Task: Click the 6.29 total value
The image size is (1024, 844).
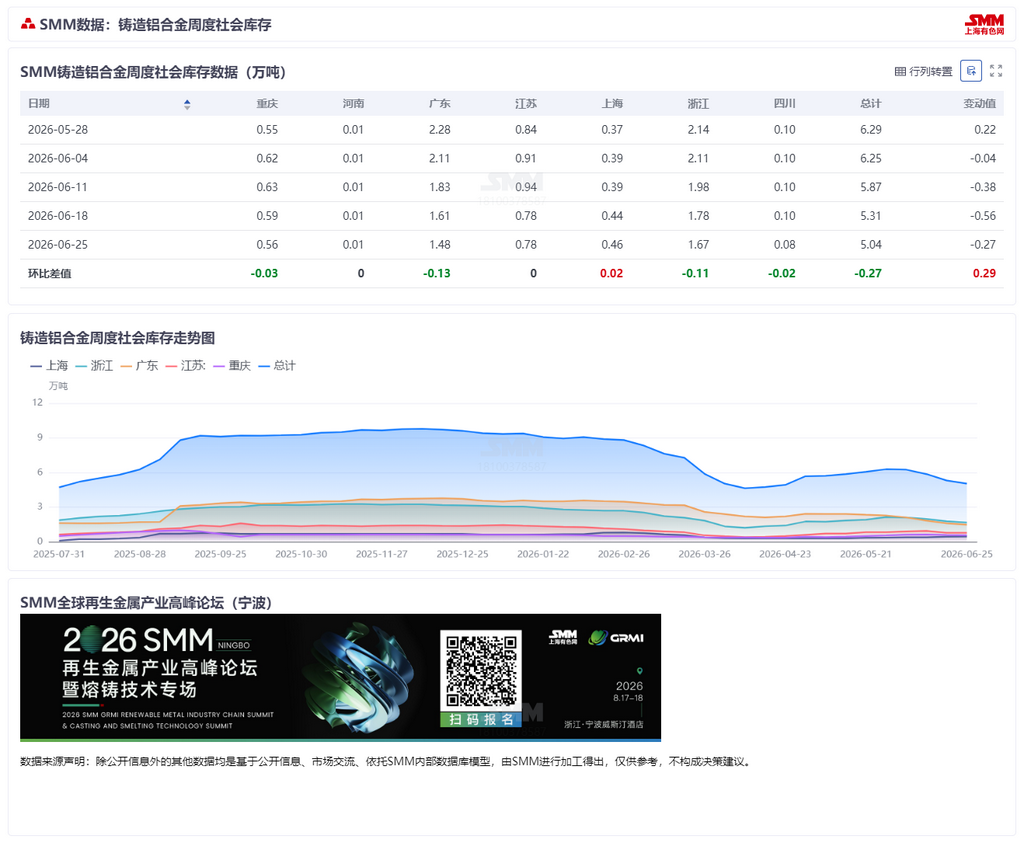Action: (x=871, y=129)
